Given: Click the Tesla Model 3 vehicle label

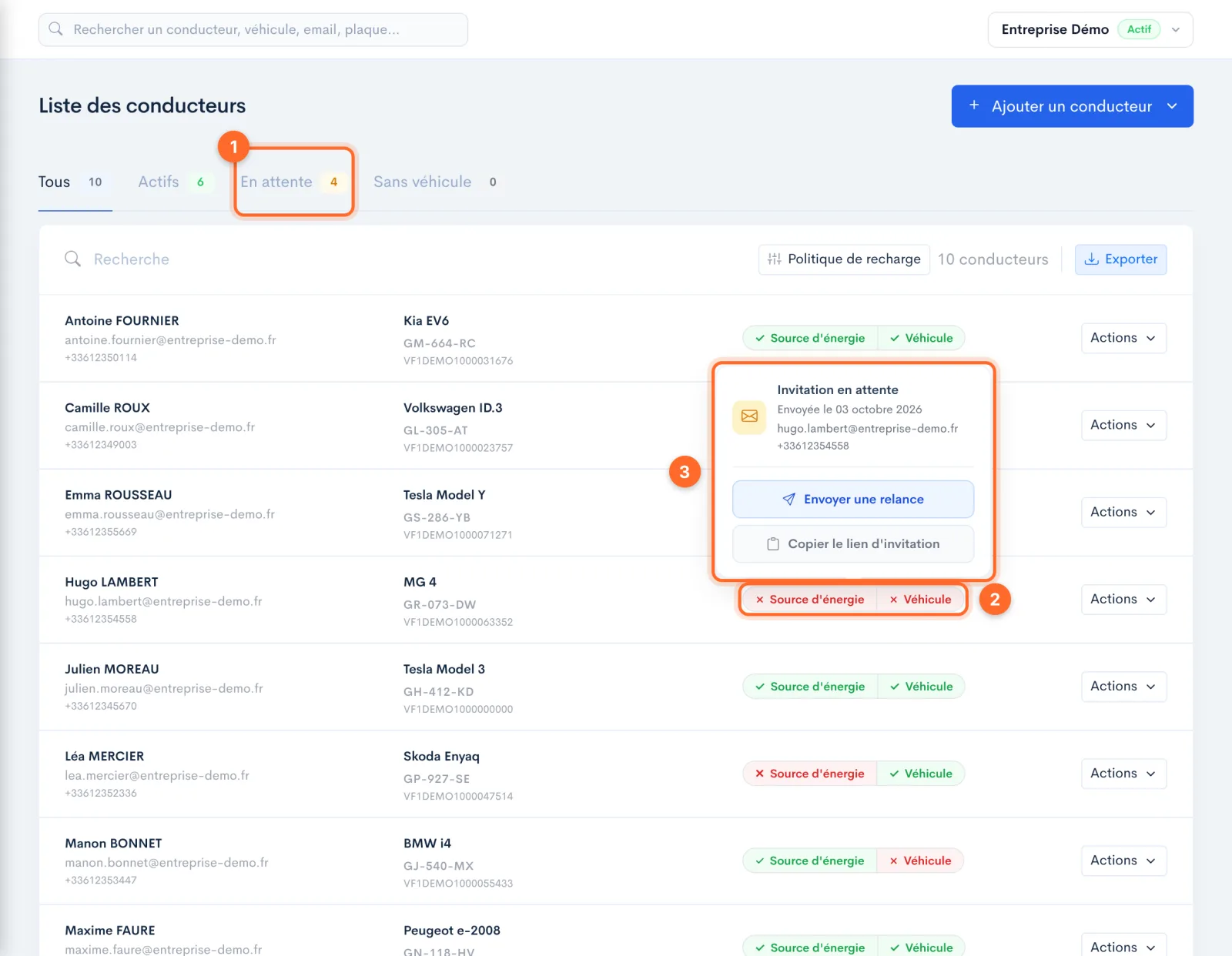Looking at the screenshot, I should click(x=444, y=669).
